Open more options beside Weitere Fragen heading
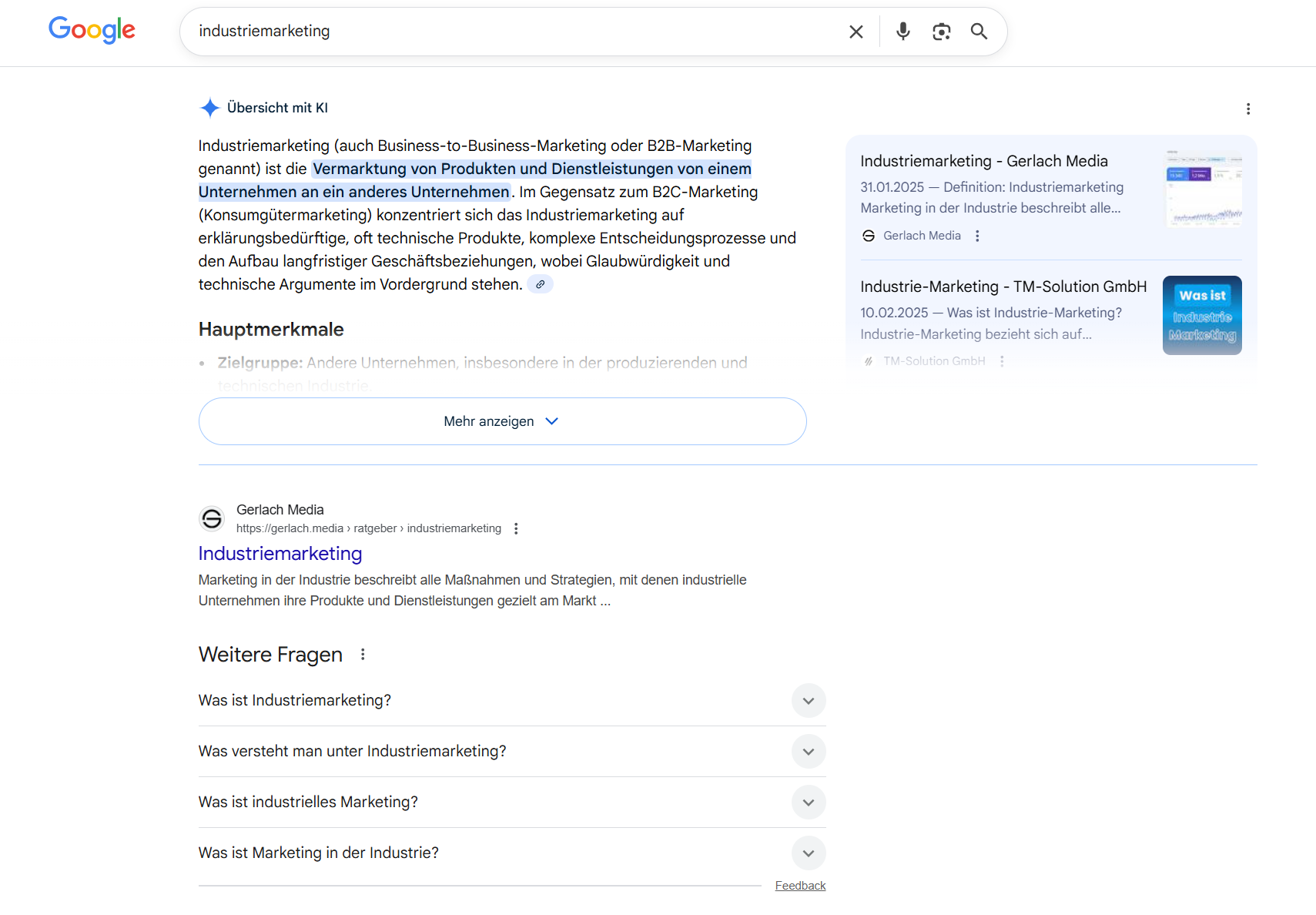Image resolution: width=1316 pixels, height=915 pixels. (363, 655)
